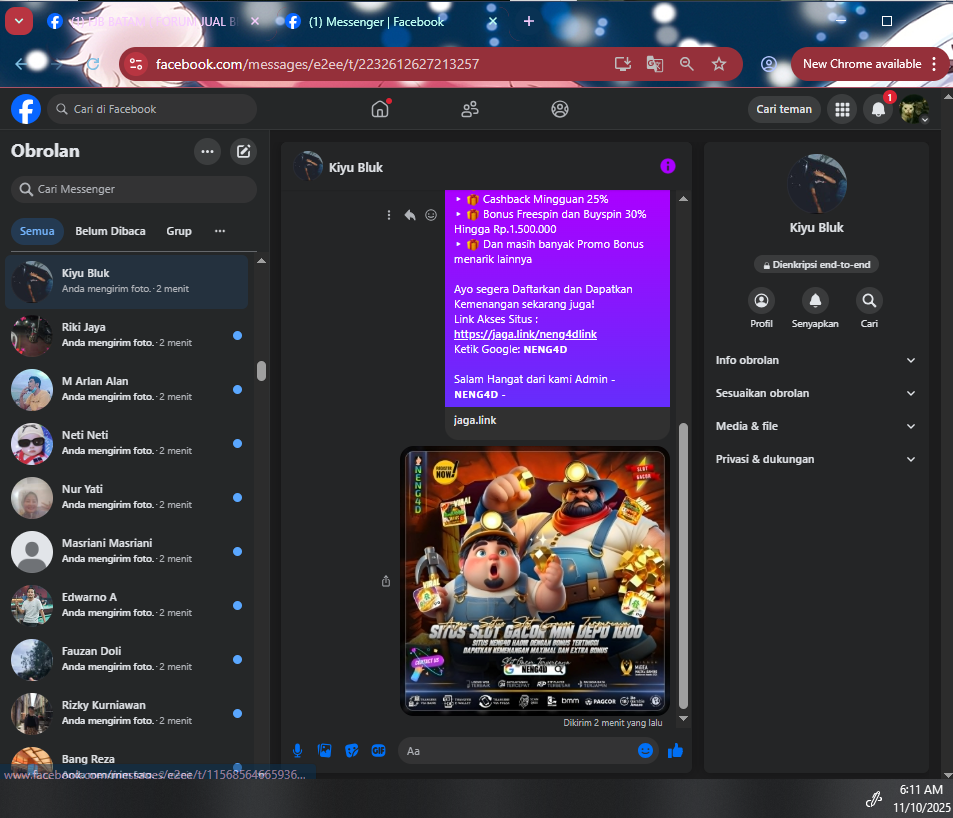953x818 pixels.
Task: Open Chrome profile icon
Action: 768,64
